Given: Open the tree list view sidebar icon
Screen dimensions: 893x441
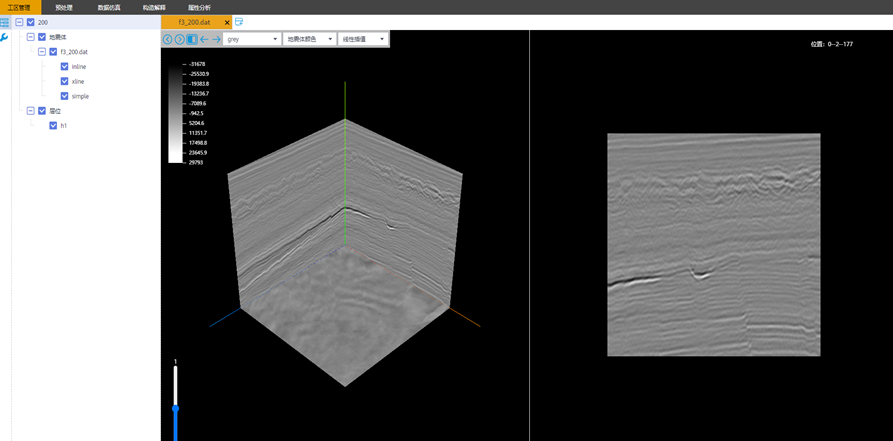Looking at the screenshot, I should point(5,22).
